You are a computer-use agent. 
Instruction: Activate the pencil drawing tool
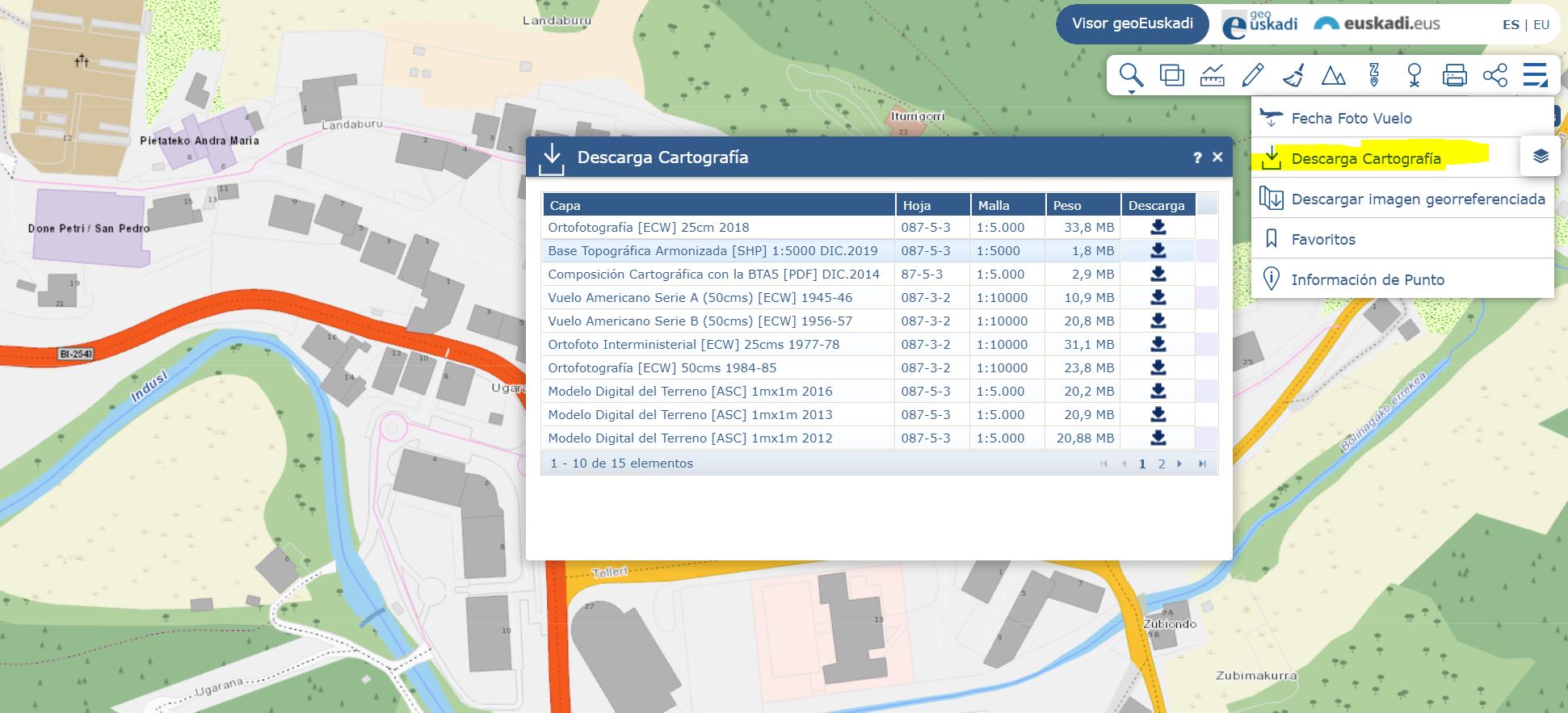1252,76
